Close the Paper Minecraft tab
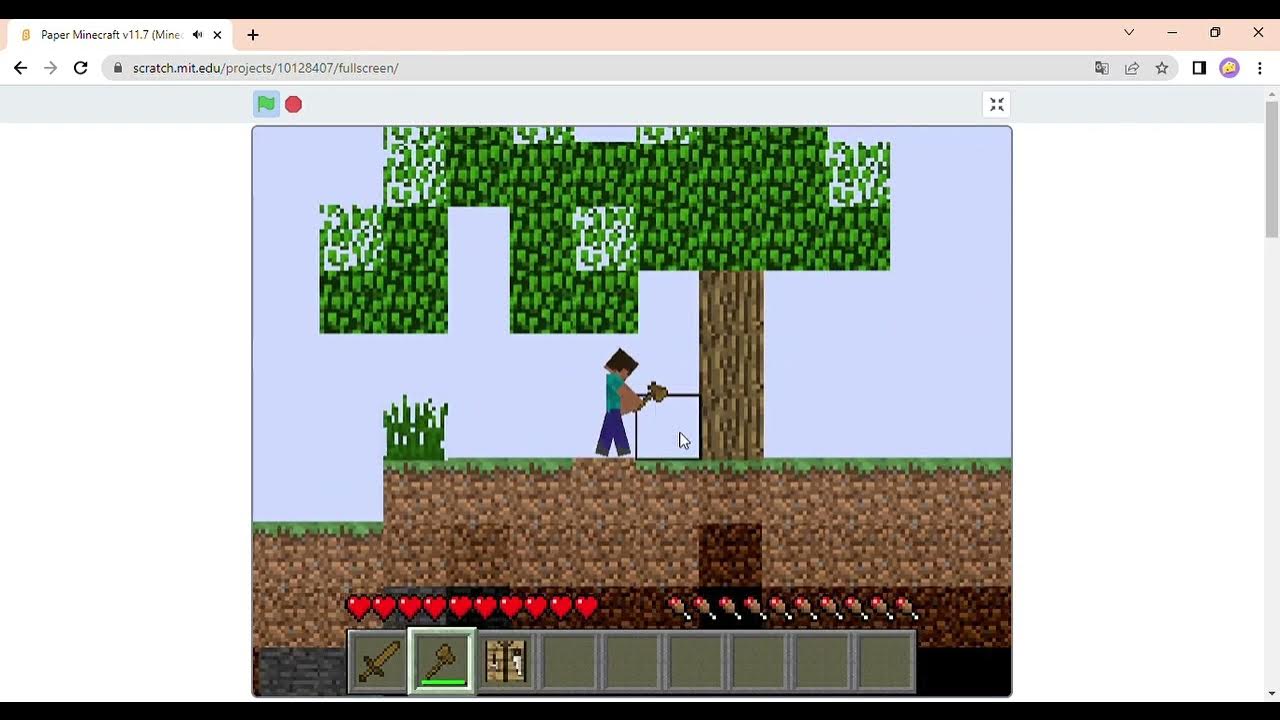The image size is (1280, 720). click(x=217, y=34)
